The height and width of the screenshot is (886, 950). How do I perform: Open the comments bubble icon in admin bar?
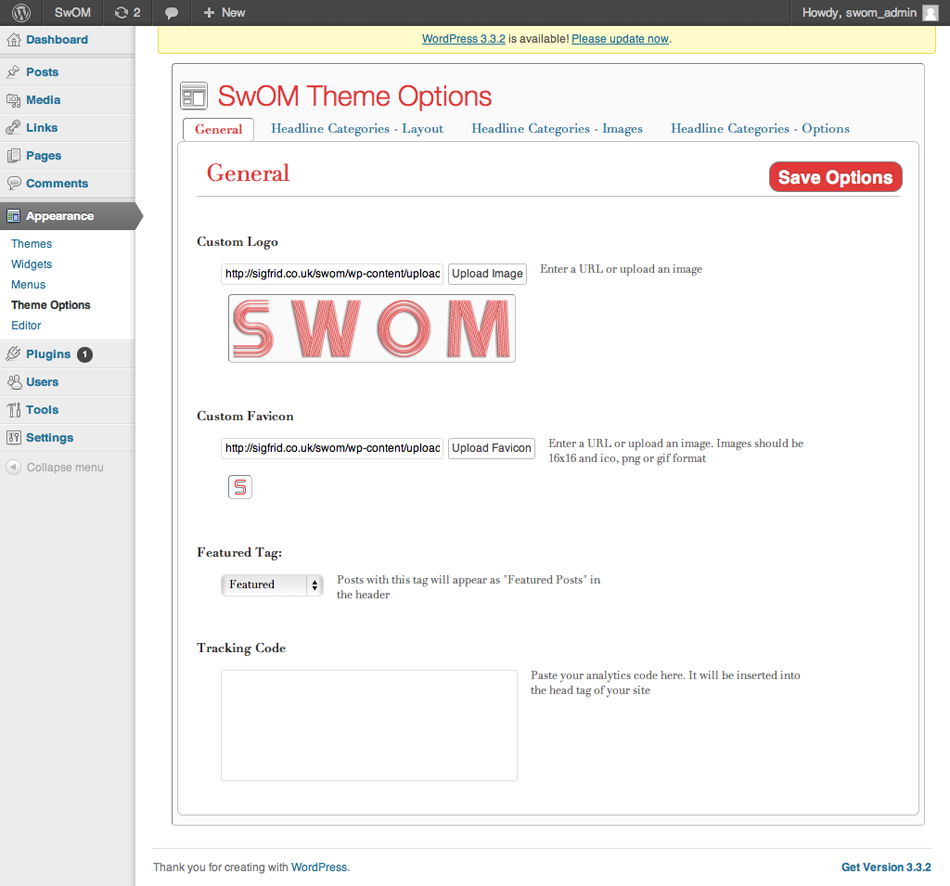pos(171,13)
